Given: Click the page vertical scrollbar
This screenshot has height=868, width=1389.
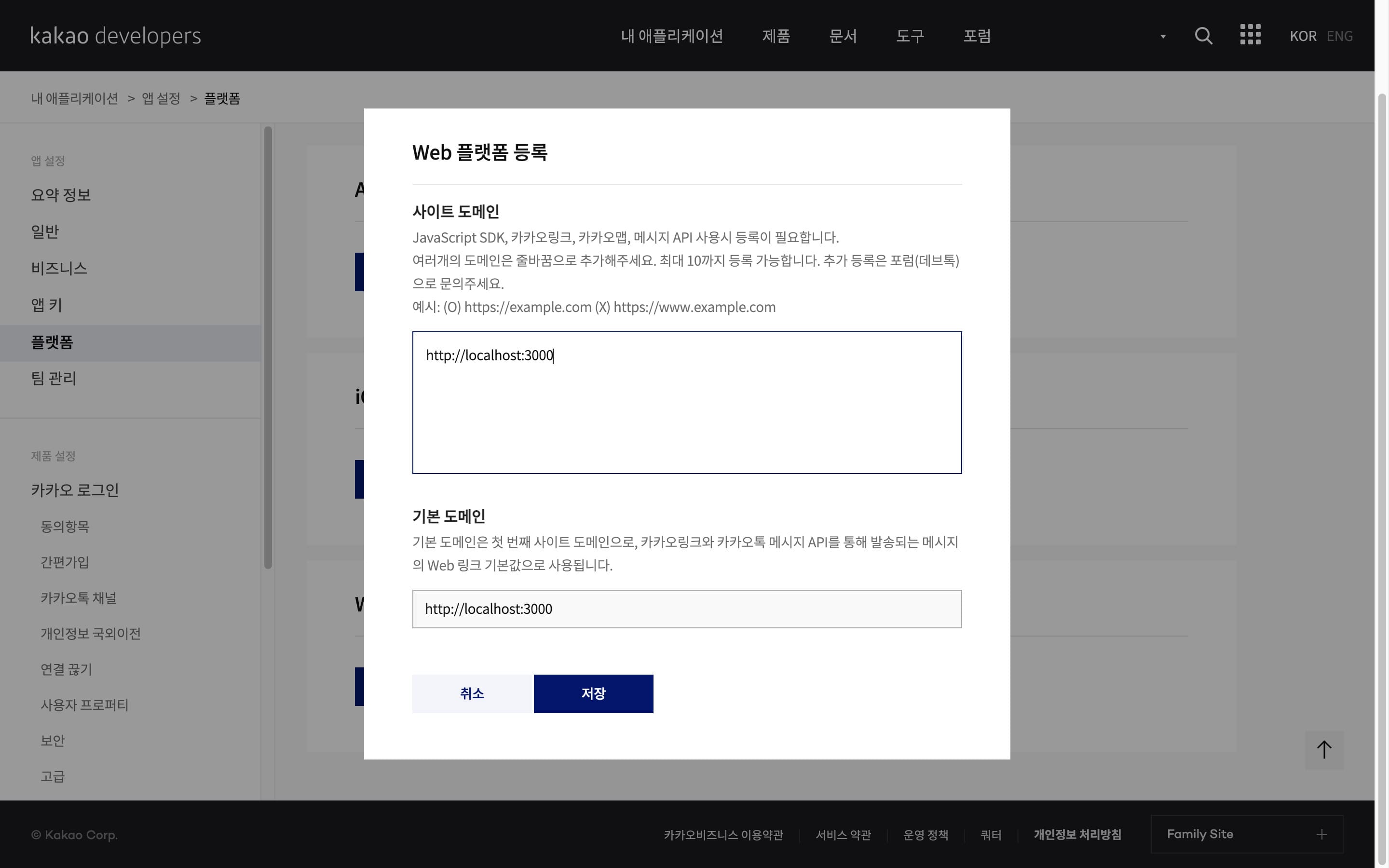Looking at the screenshot, I should click(1382, 479).
